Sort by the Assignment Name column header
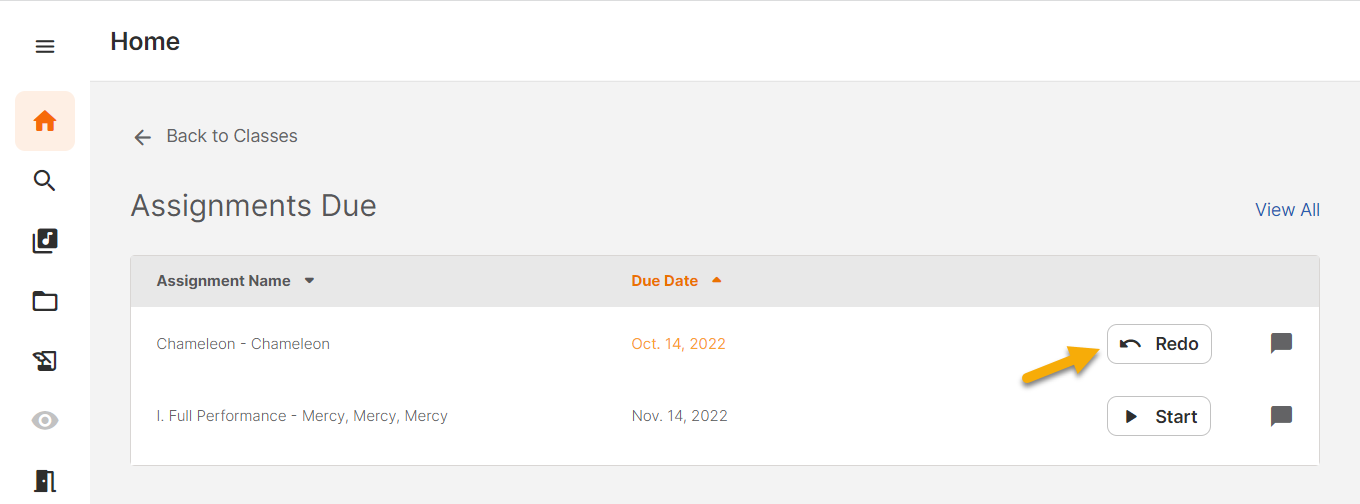 coord(223,281)
